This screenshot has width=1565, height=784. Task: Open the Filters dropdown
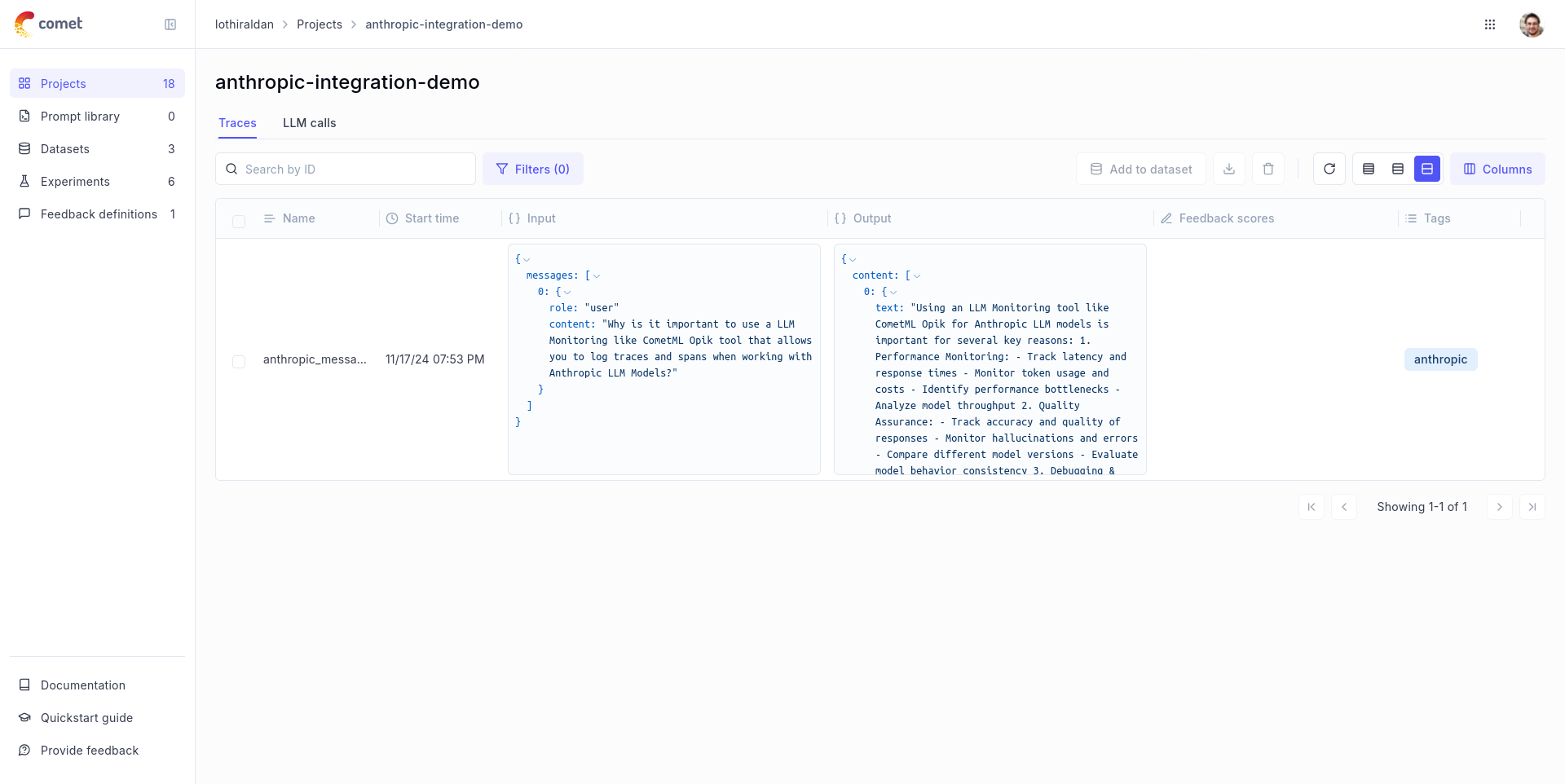point(533,169)
